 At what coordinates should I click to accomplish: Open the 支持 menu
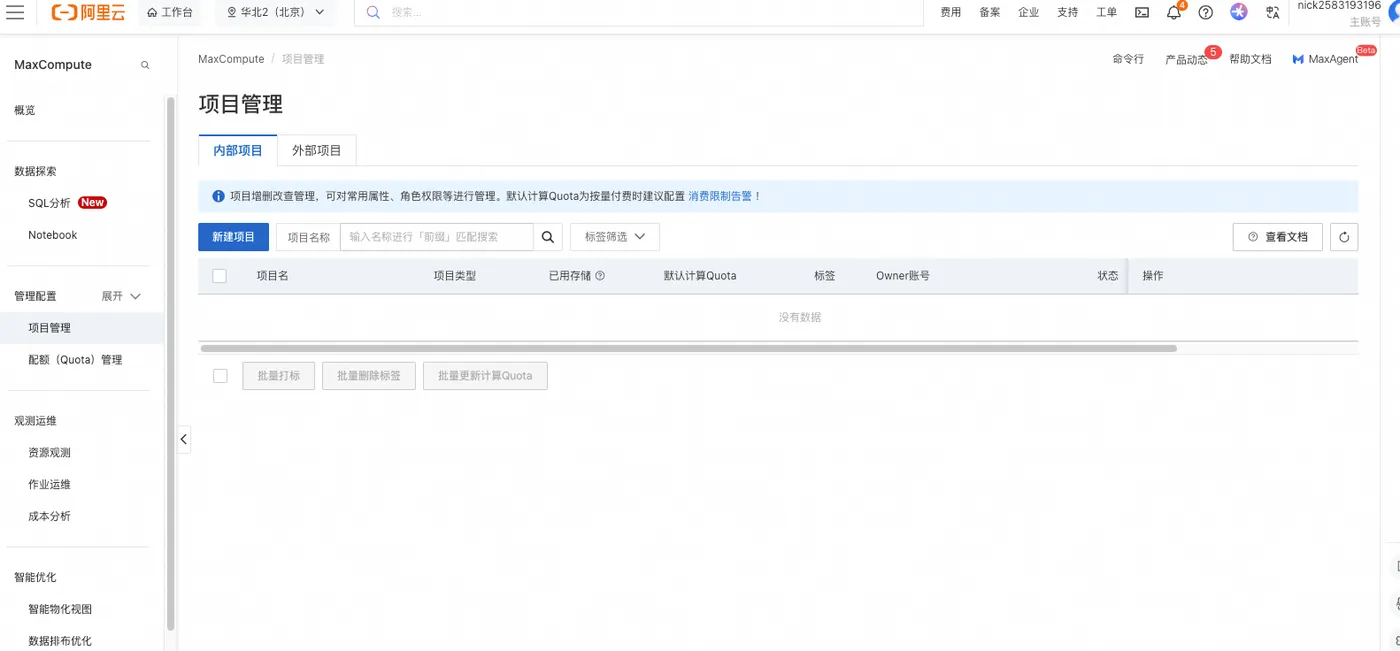(1068, 12)
